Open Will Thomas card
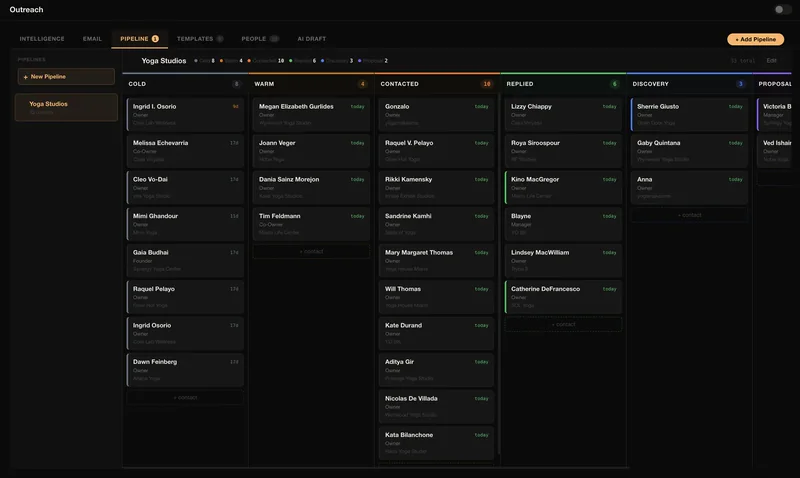The image size is (800, 478). tap(436, 297)
